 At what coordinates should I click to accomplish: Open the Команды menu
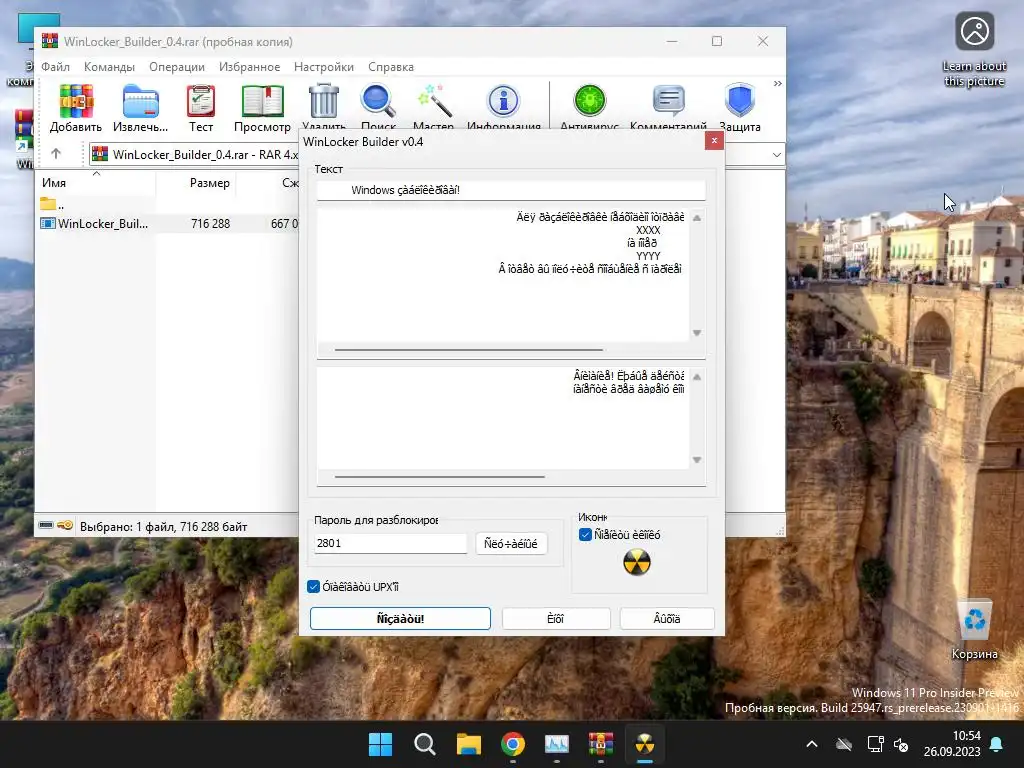(x=109, y=67)
